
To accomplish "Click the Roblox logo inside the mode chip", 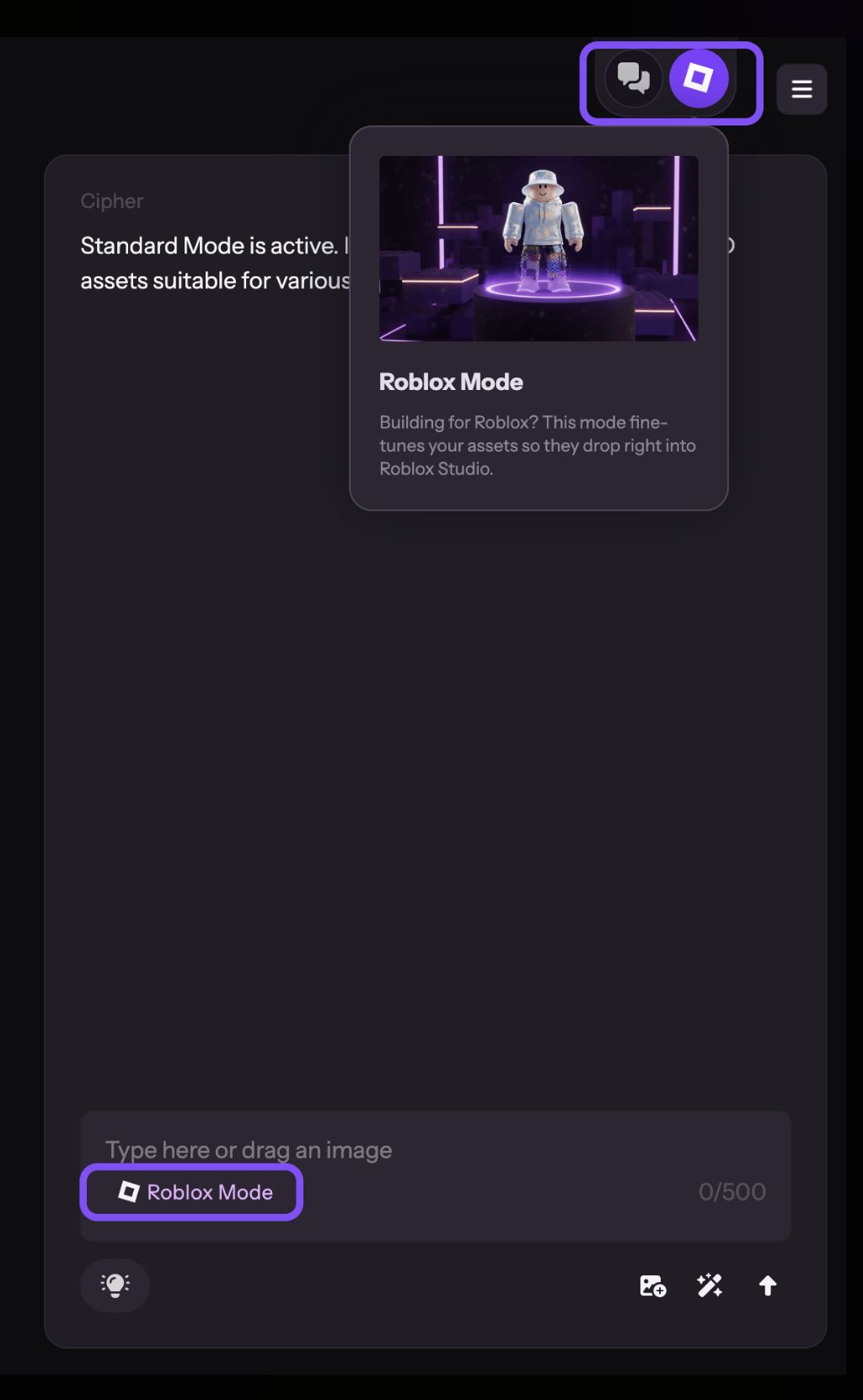I will (128, 1191).
